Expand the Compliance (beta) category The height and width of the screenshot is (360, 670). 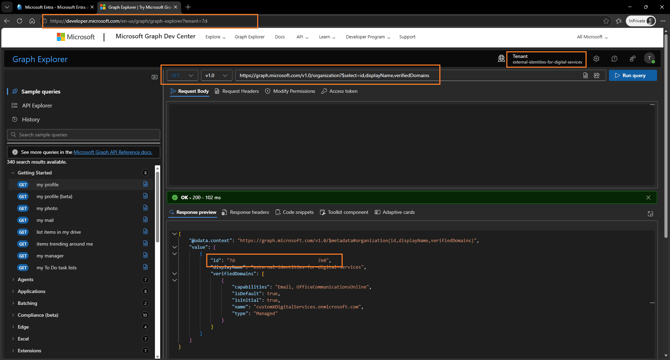point(13,315)
